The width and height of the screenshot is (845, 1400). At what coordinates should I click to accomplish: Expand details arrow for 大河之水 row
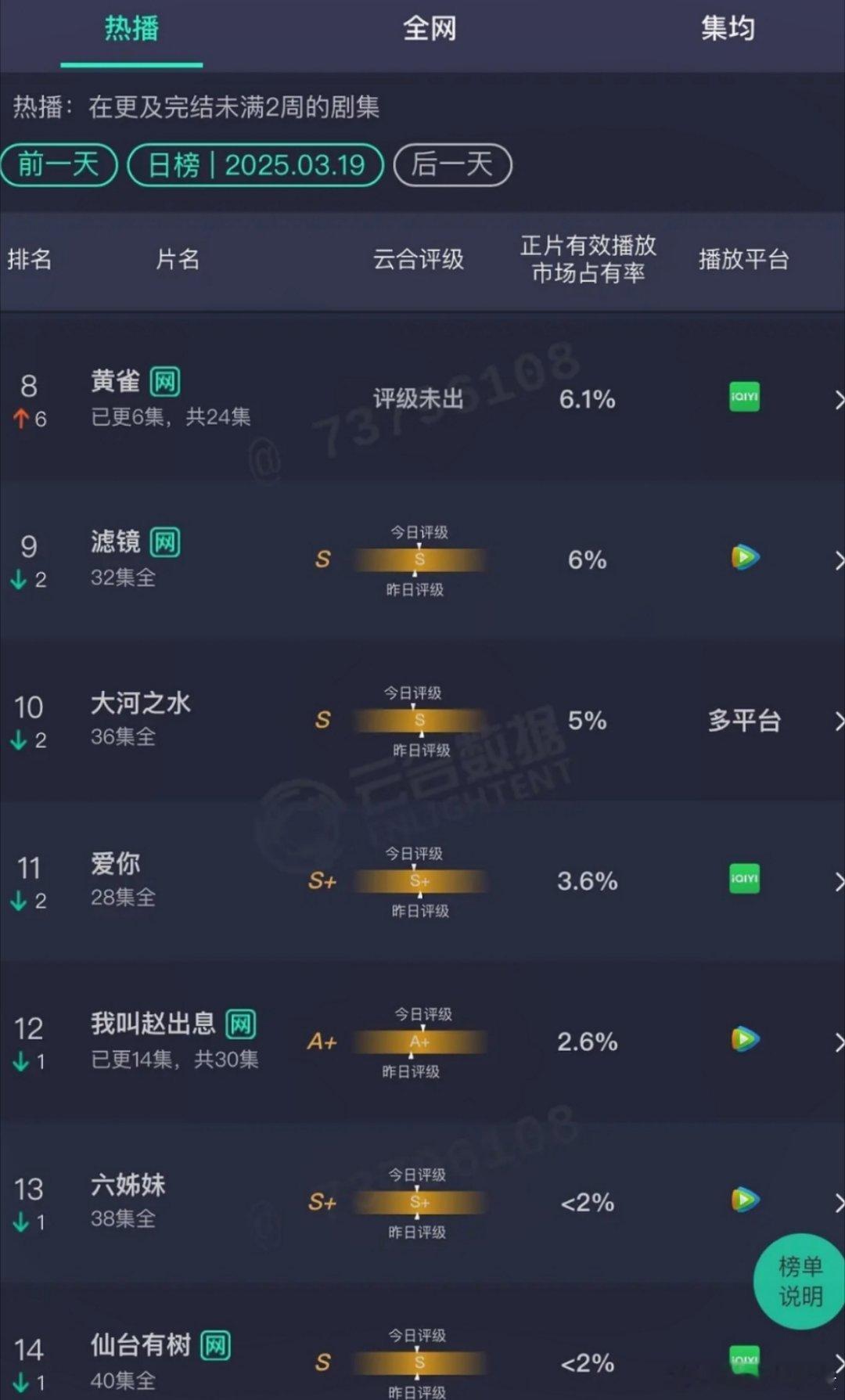pyautogui.click(x=838, y=721)
